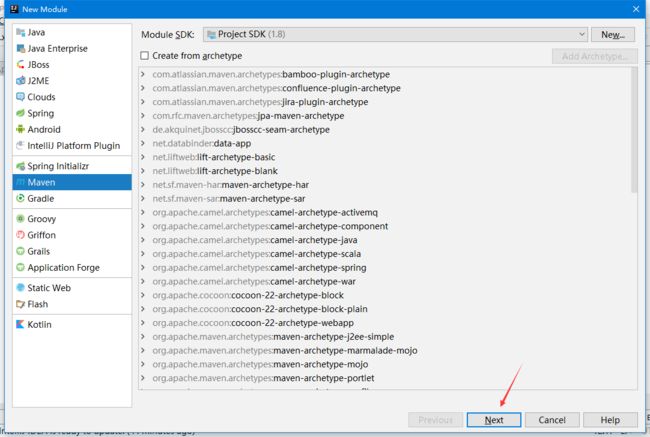Select the Spring module type

(72, 113)
